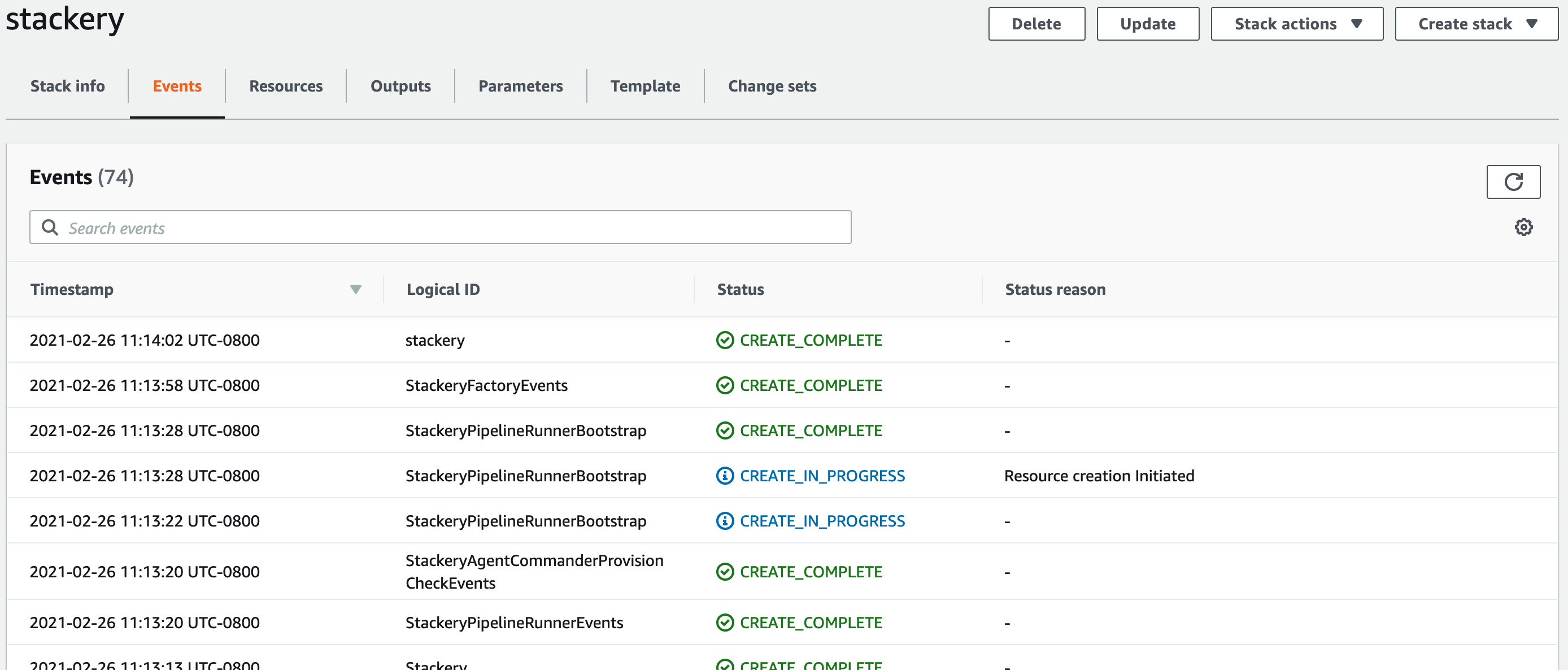Switch to the Stack info tab
Image resolution: width=1568 pixels, height=670 pixels.
[68, 86]
